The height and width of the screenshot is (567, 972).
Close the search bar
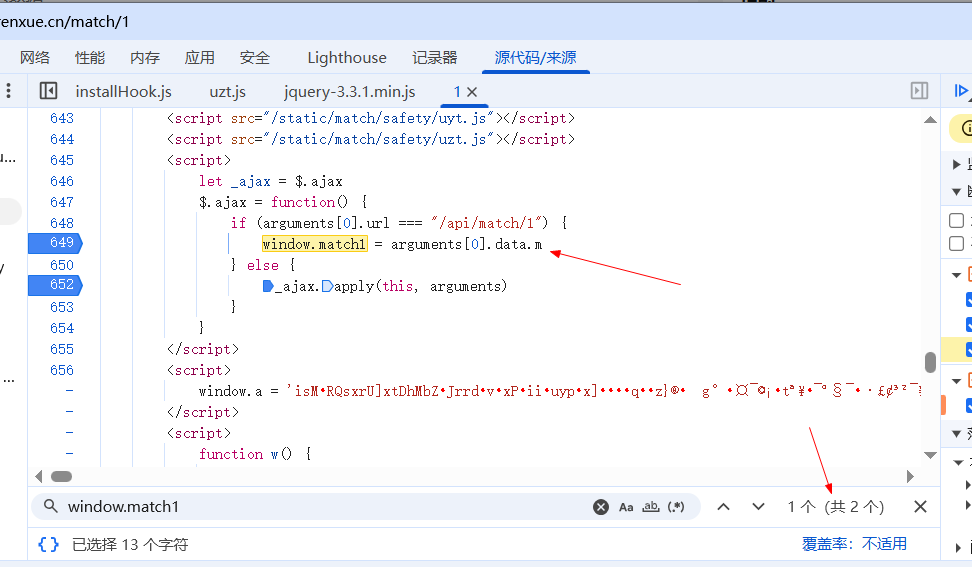coord(921,507)
